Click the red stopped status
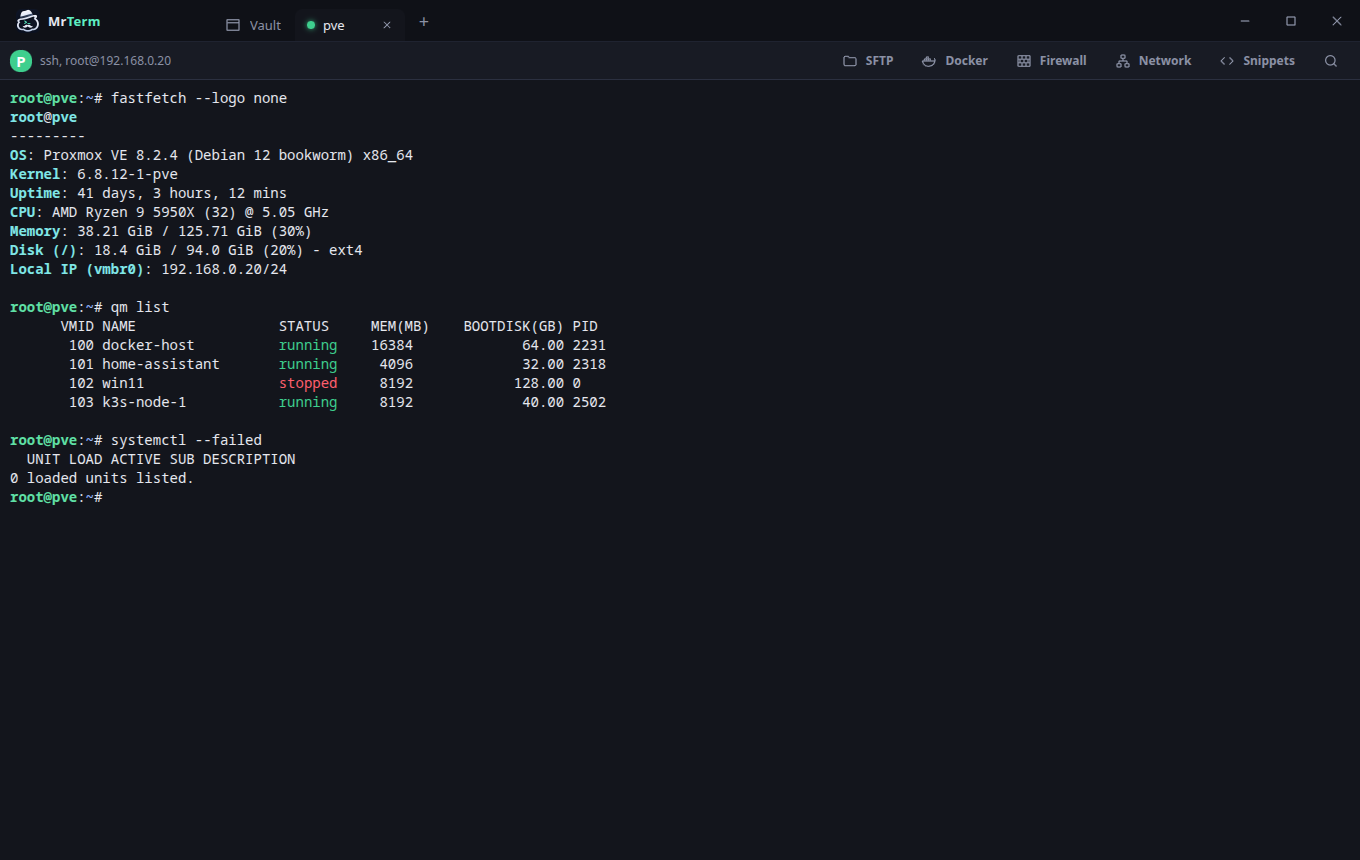 click(x=308, y=383)
